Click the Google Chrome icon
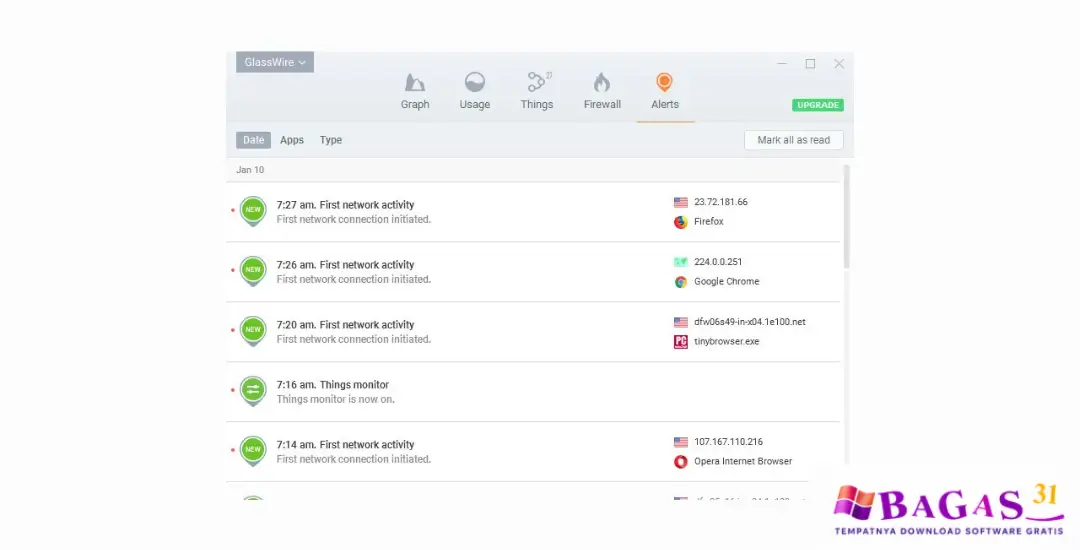The width and height of the screenshot is (1080, 550). coord(681,282)
